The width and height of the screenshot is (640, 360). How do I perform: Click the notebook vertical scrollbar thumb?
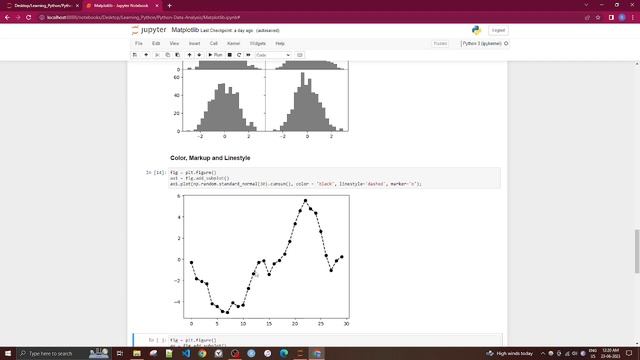click(x=637, y=251)
